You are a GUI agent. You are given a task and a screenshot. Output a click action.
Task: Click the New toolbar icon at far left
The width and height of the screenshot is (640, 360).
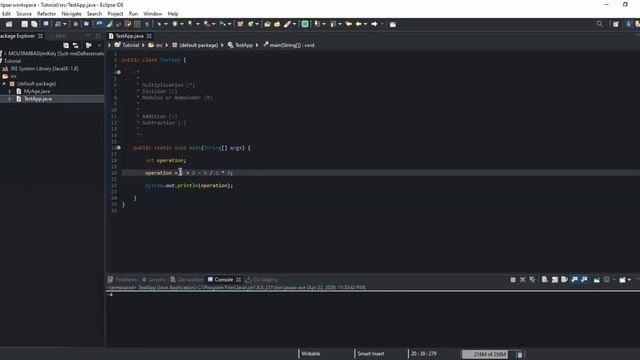coord(9,24)
